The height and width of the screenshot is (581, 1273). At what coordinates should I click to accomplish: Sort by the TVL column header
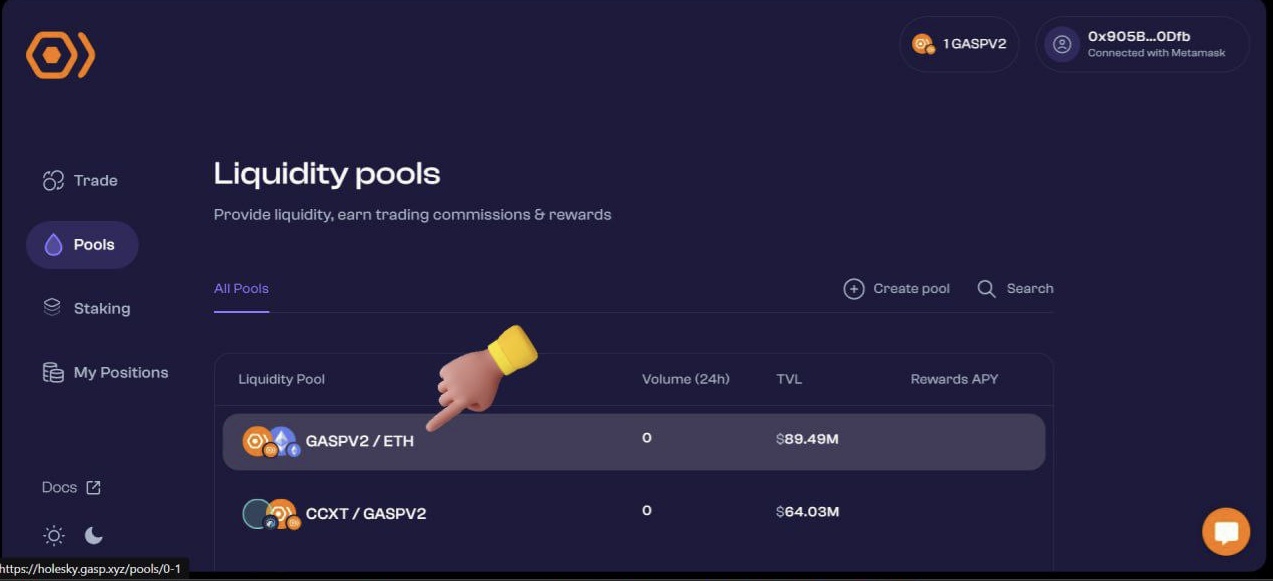[789, 379]
